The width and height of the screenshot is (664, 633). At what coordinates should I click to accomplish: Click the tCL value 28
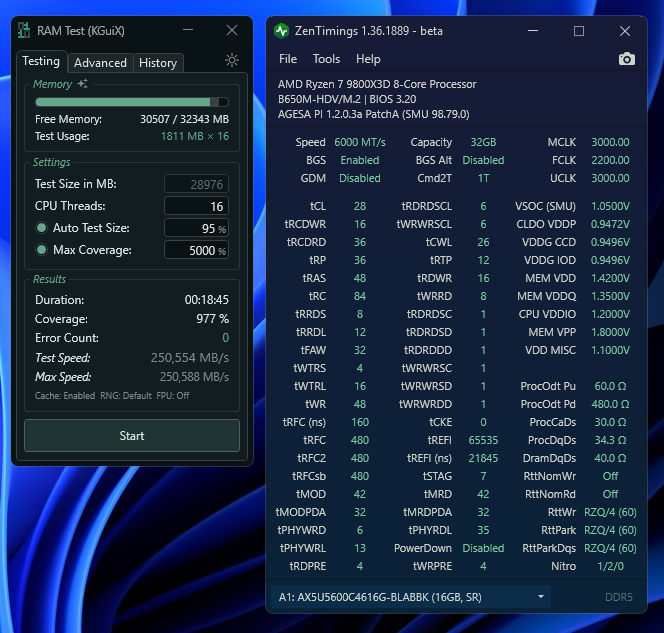point(360,206)
